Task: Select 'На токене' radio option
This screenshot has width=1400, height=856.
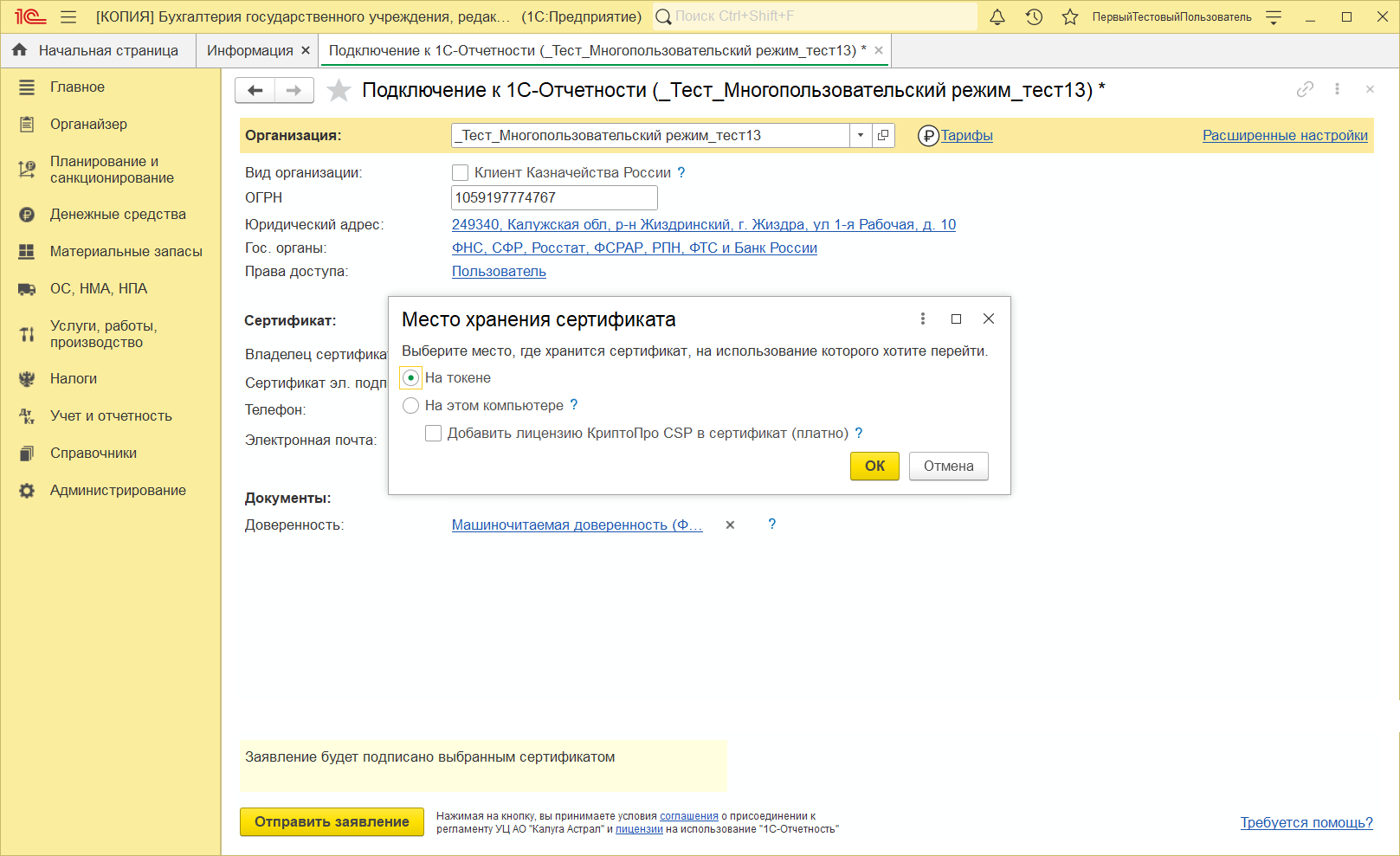Action: point(411,378)
